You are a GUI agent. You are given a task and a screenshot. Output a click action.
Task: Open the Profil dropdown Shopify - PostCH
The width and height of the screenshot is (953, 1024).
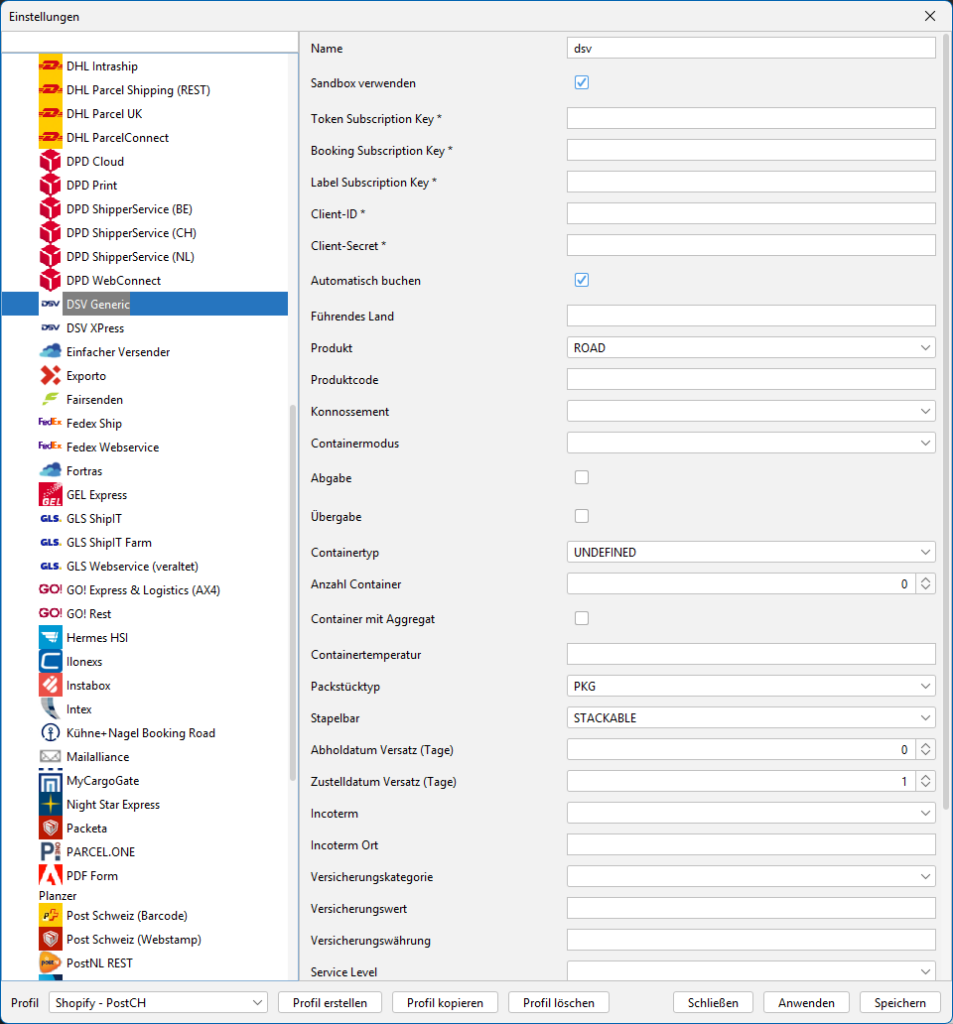[x=158, y=1003]
